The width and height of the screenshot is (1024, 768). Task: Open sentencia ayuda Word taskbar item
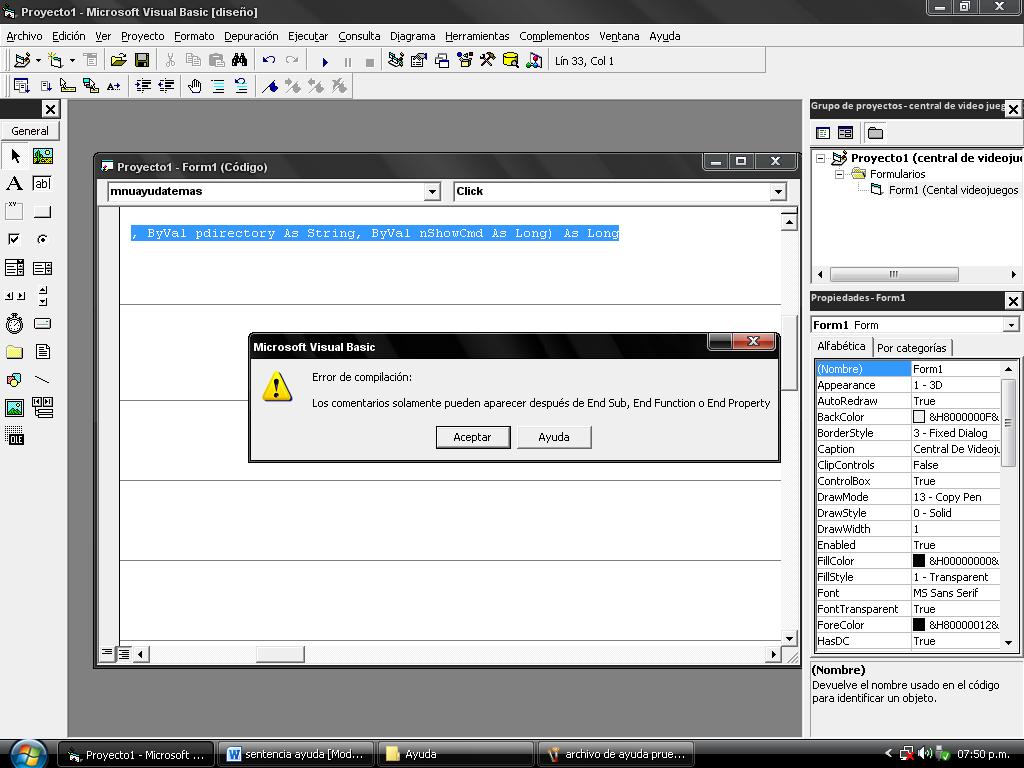[295, 754]
